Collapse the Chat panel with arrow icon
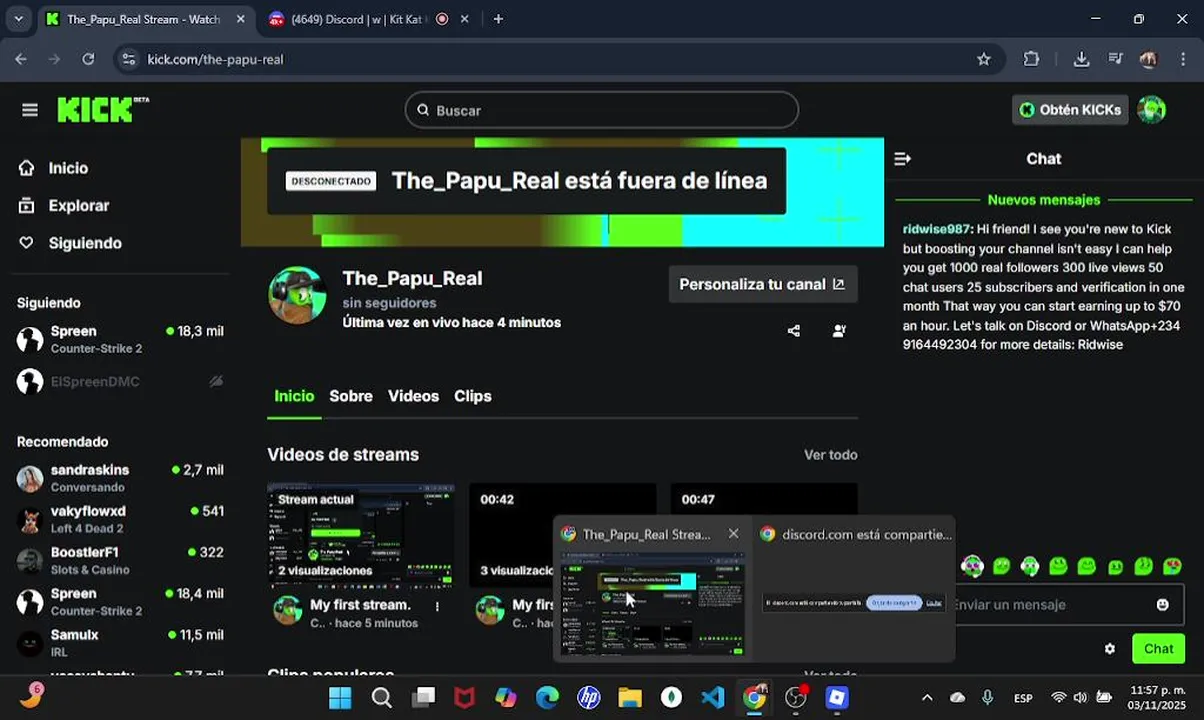Screen dimensions: 1204x720 (902, 159)
